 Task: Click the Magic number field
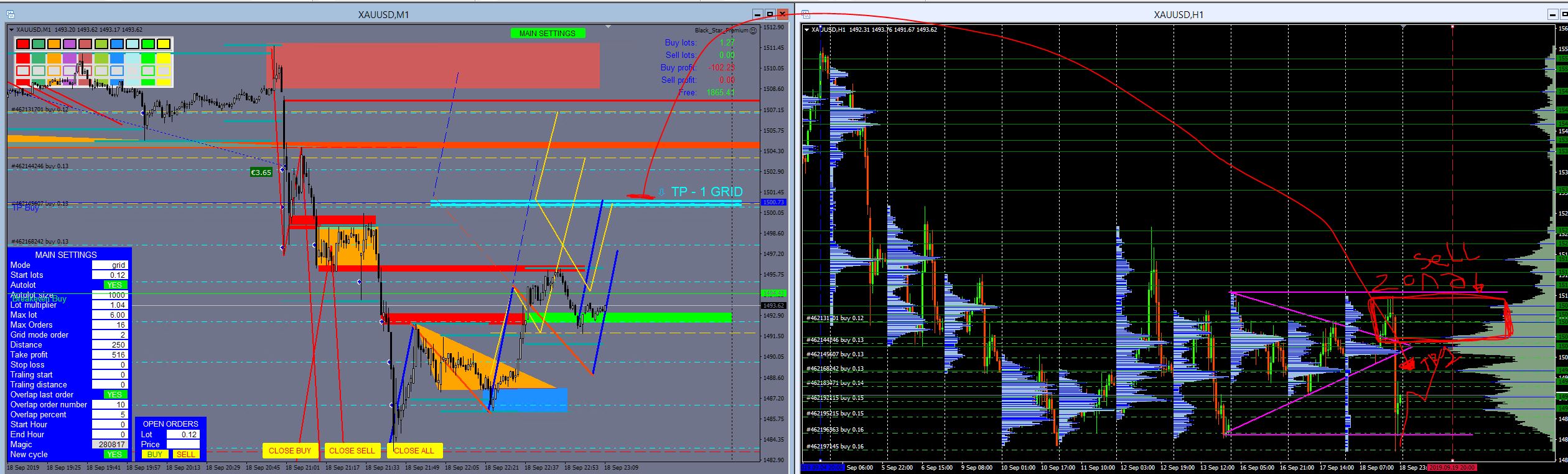coord(110,444)
